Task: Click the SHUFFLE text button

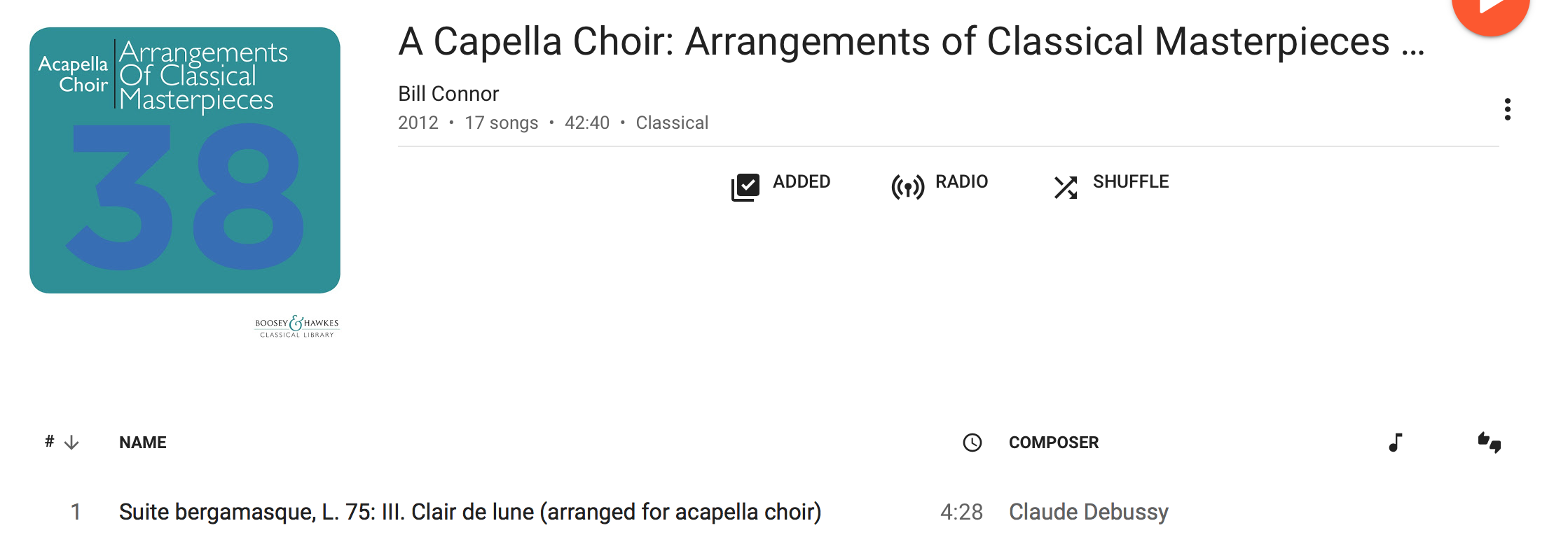Action: (x=1131, y=182)
